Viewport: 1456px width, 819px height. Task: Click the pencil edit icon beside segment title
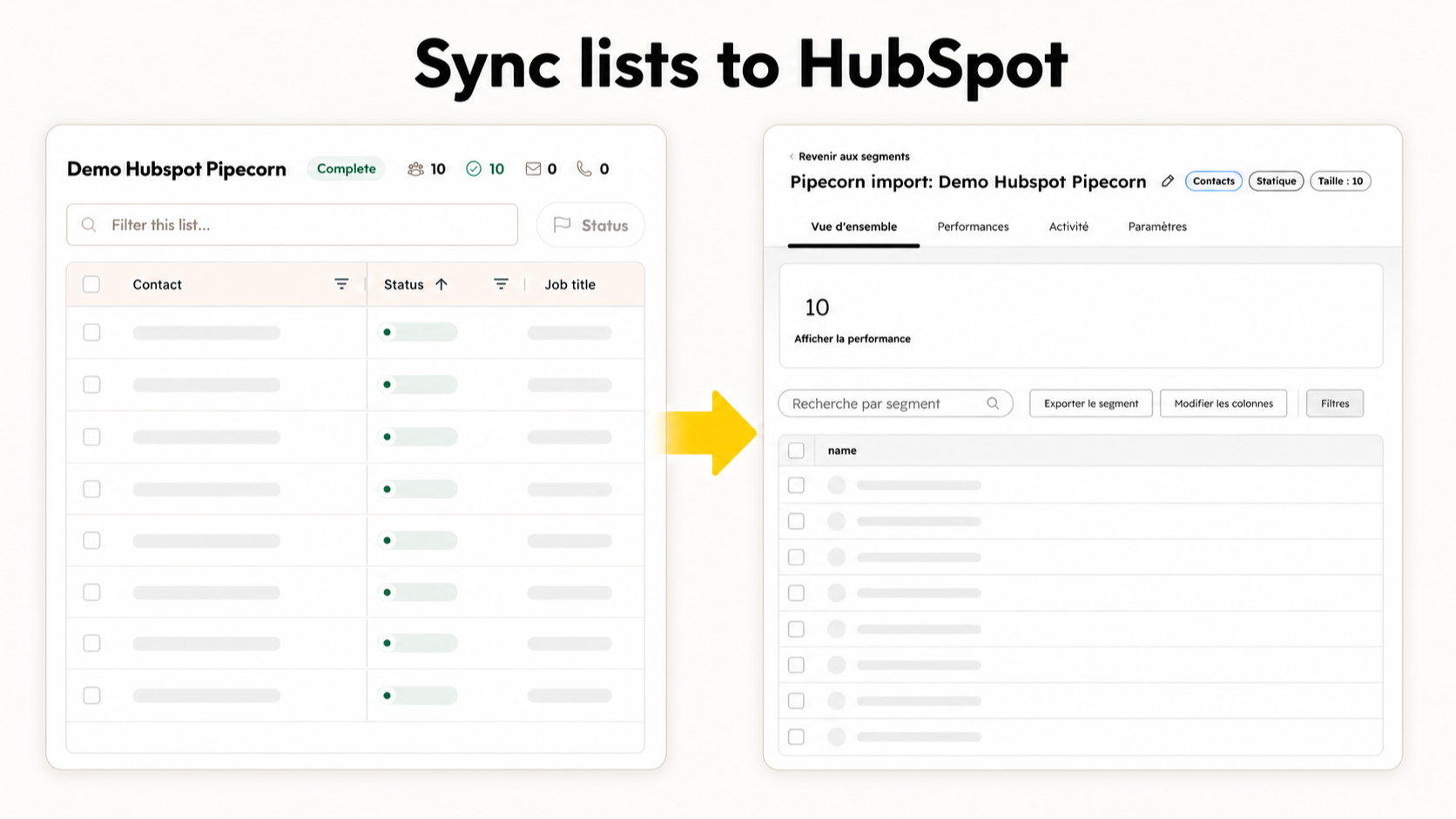click(x=1168, y=181)
